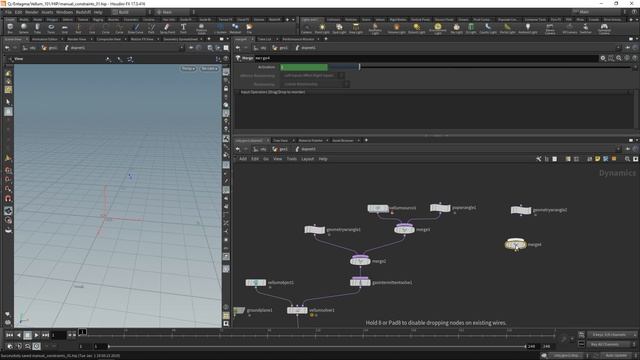Add a Volume Light from the shelf
This screenshot has width=640, height=360.
pos(396,28)
